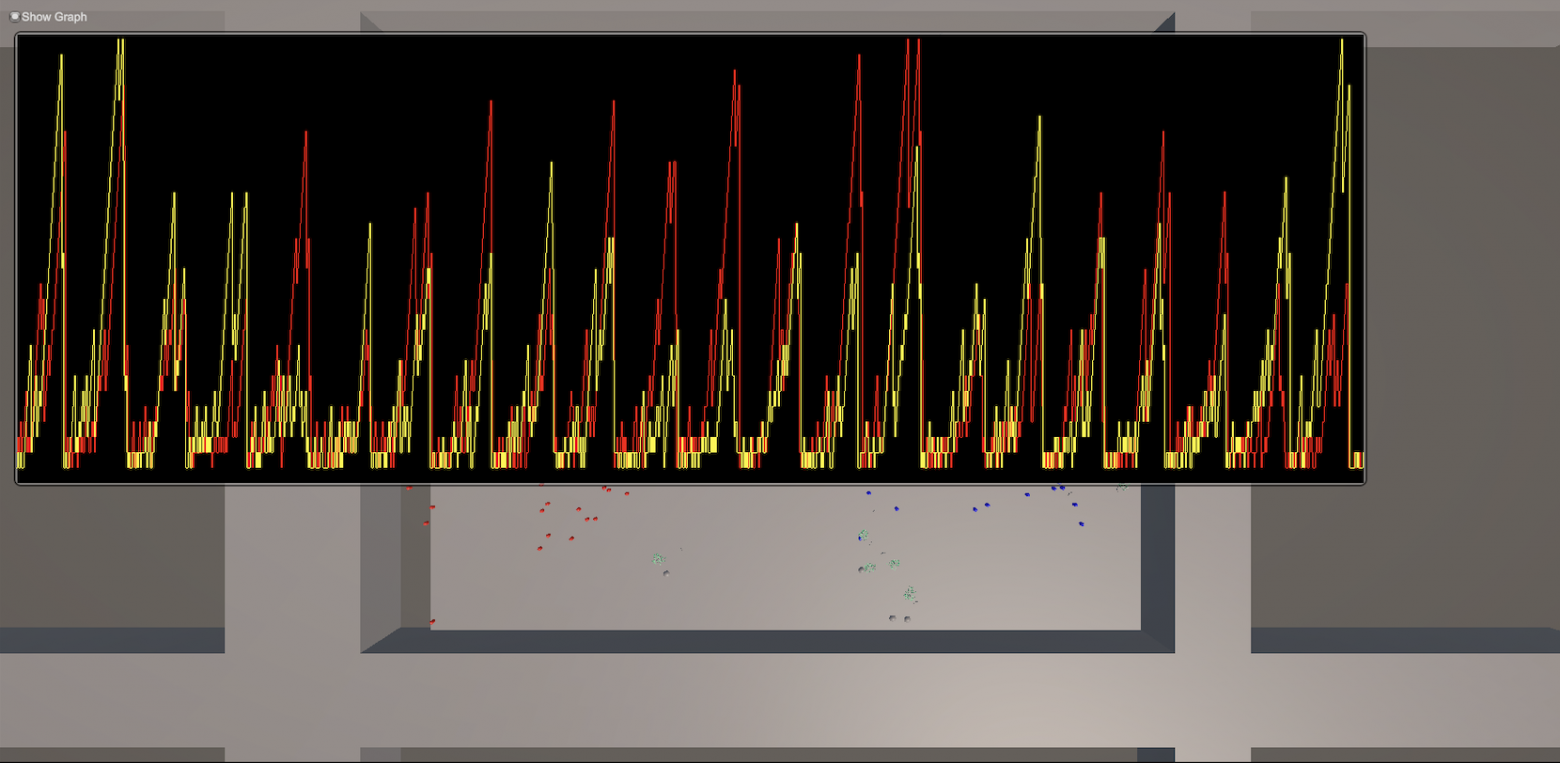The height and width of the screenshot is (763, 1560).
Task: Click the dark gray area right of the graph
Action: pyautogui.click(x=1450, y=300)
